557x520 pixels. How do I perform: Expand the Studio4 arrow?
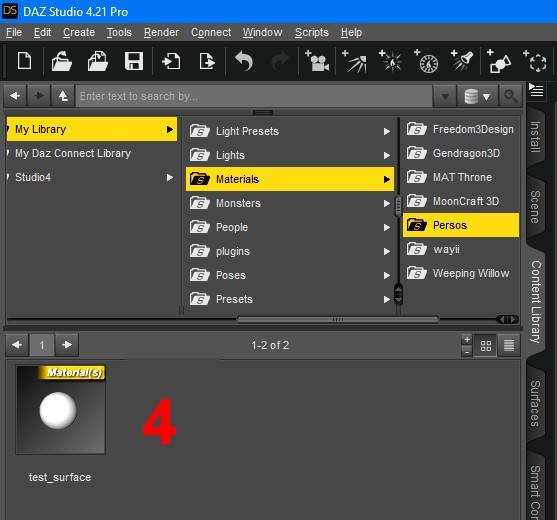pyautogui.click(x=170, y=177)
